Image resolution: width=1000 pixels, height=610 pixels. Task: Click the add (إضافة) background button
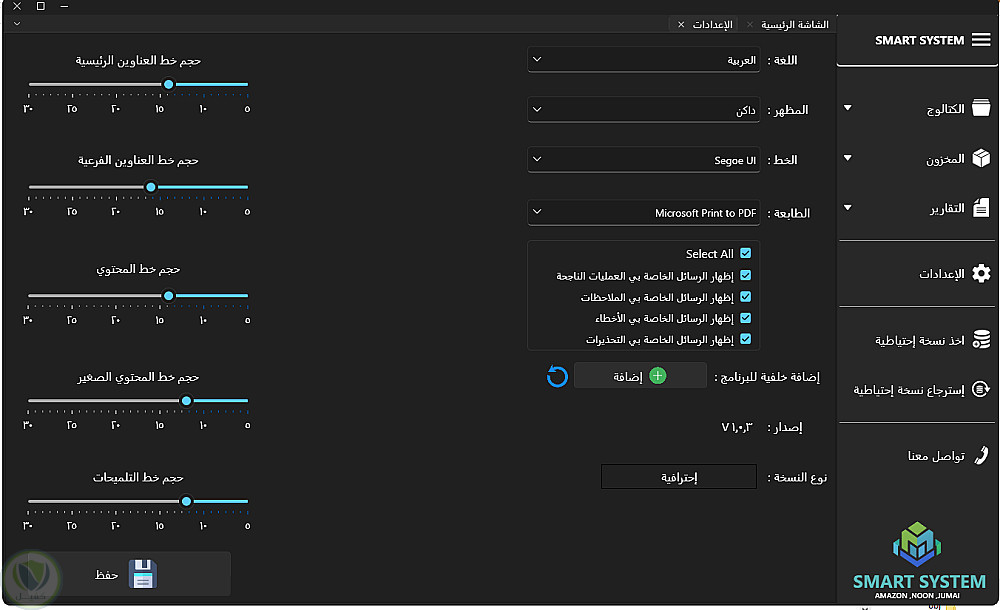point(640,376)
